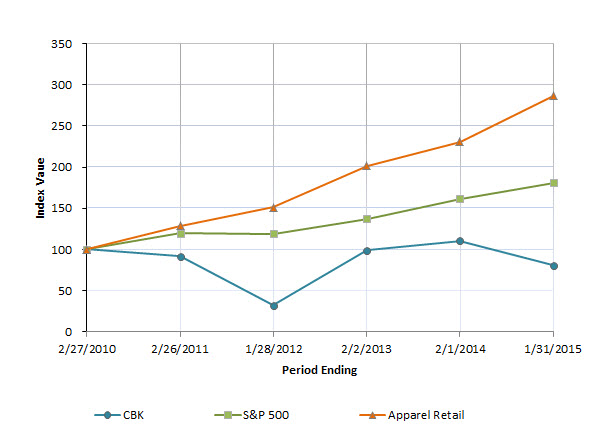Select the CBK data point at 1/28/2012

point(273,305)
